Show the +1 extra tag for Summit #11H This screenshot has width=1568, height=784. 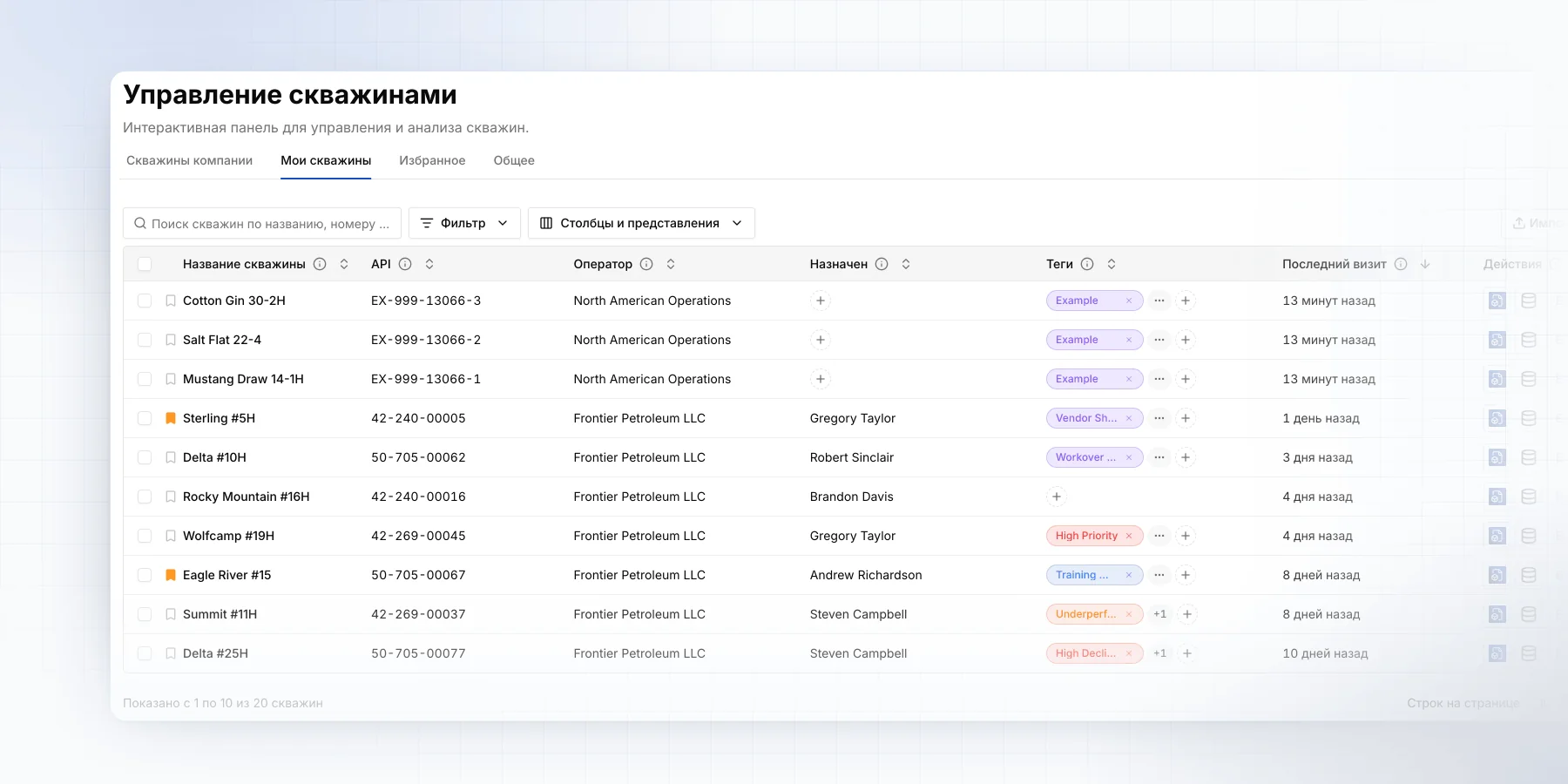coord(1160,614)
